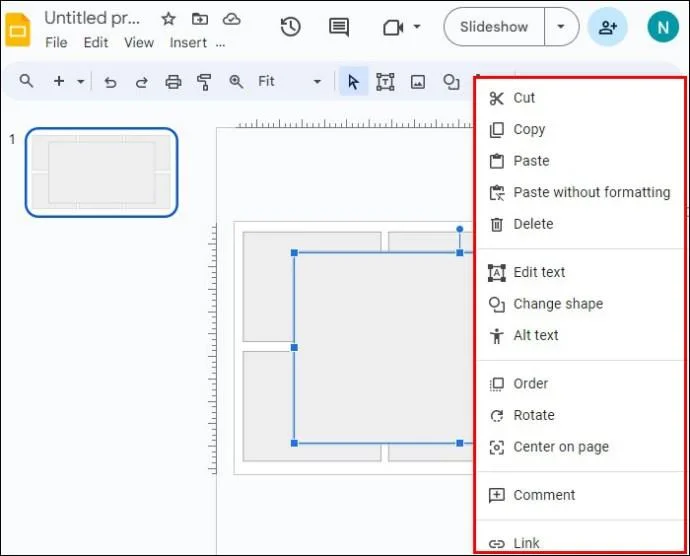Viewport: 690px width, 556px height.
Task: Add a Comment from context menu
Action: pyautogui.click(x=580, y=495)
